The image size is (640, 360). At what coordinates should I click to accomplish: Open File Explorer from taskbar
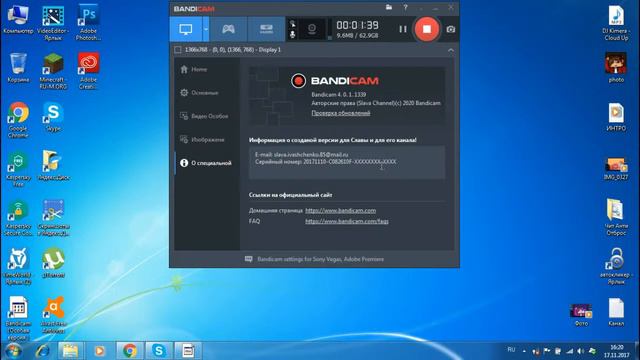pyautogui.click(x=70, y=351)
